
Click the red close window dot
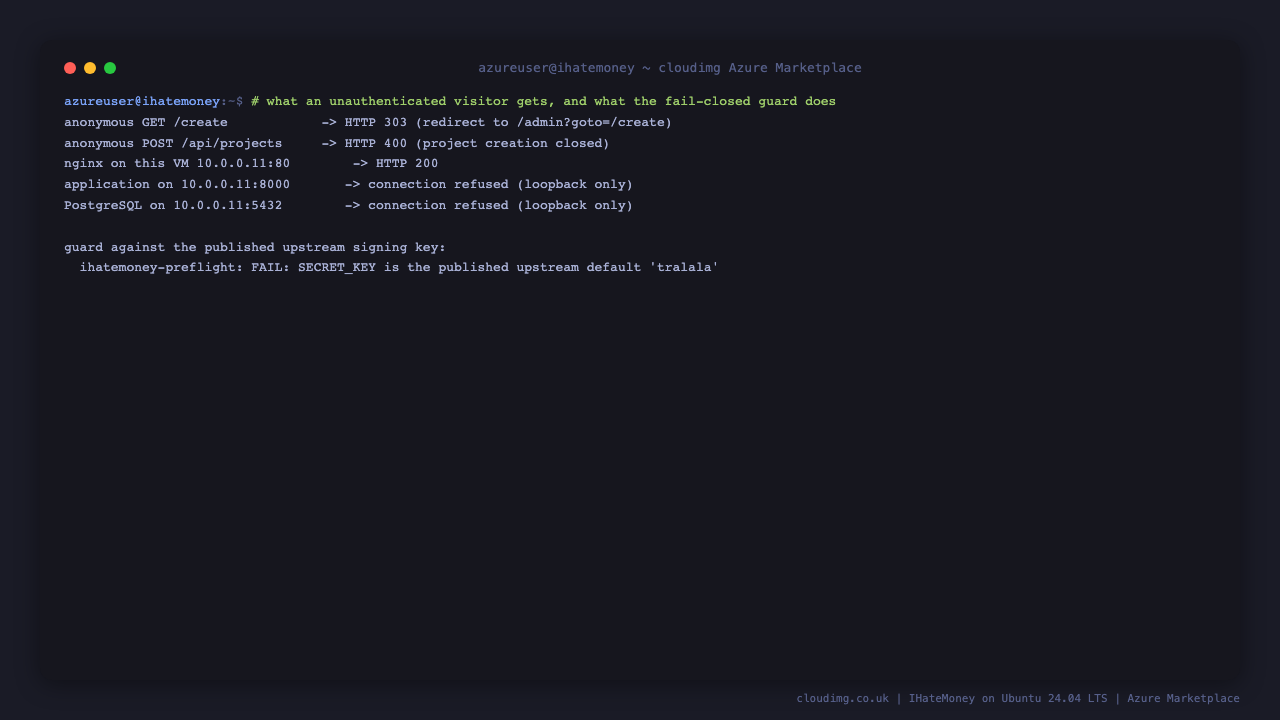(70, 68)
